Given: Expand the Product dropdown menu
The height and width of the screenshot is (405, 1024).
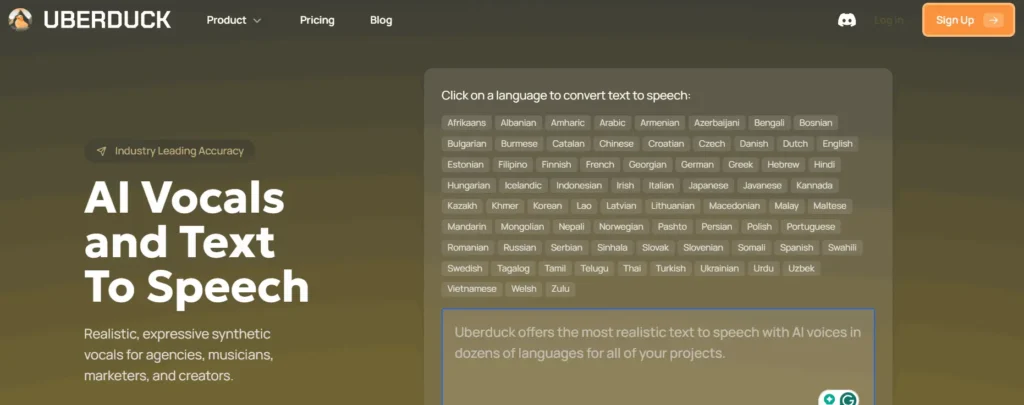Looking at the screenshot, I should point(234,20).
